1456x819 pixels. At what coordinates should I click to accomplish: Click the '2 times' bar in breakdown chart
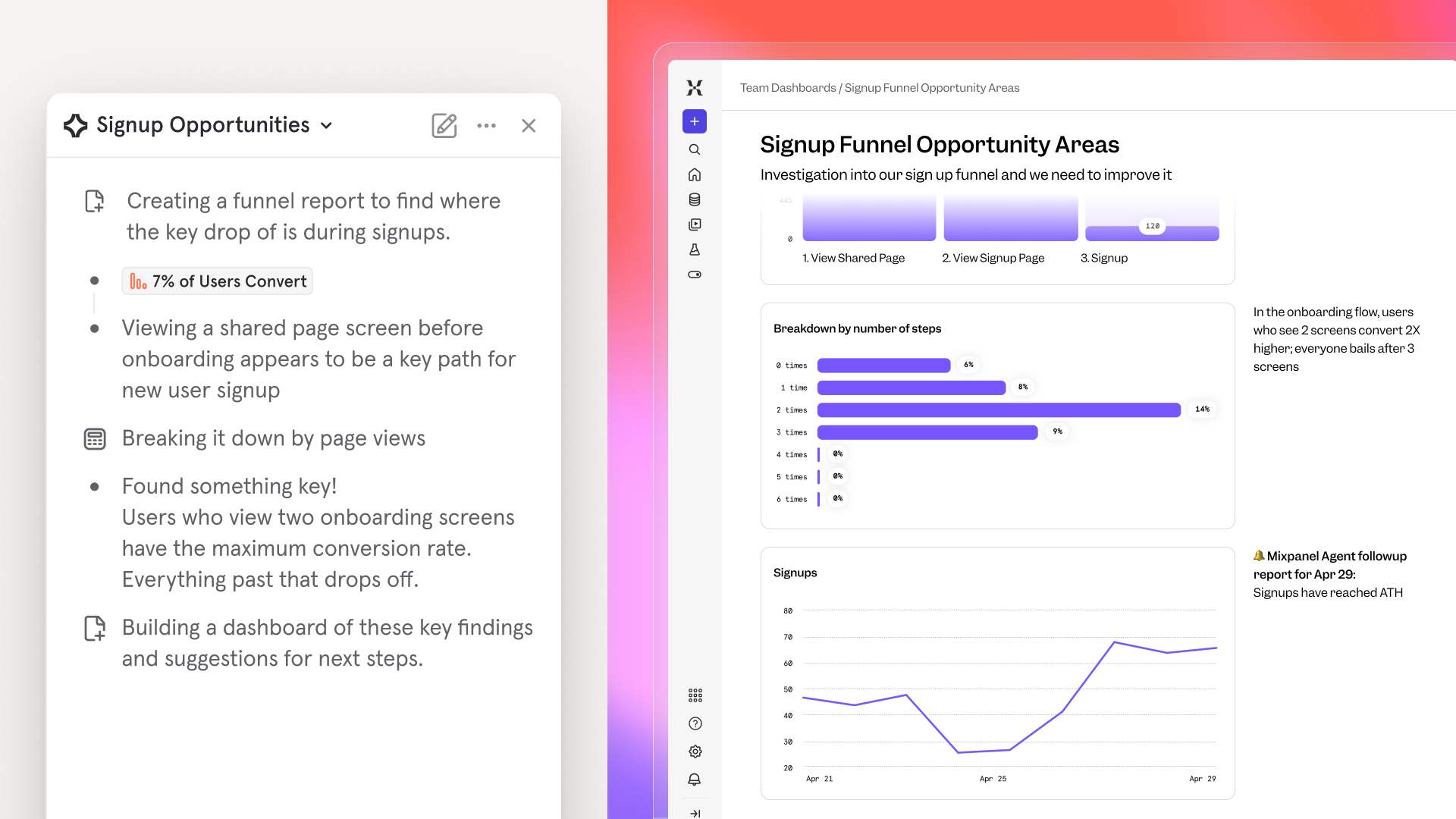pos(999,410)
